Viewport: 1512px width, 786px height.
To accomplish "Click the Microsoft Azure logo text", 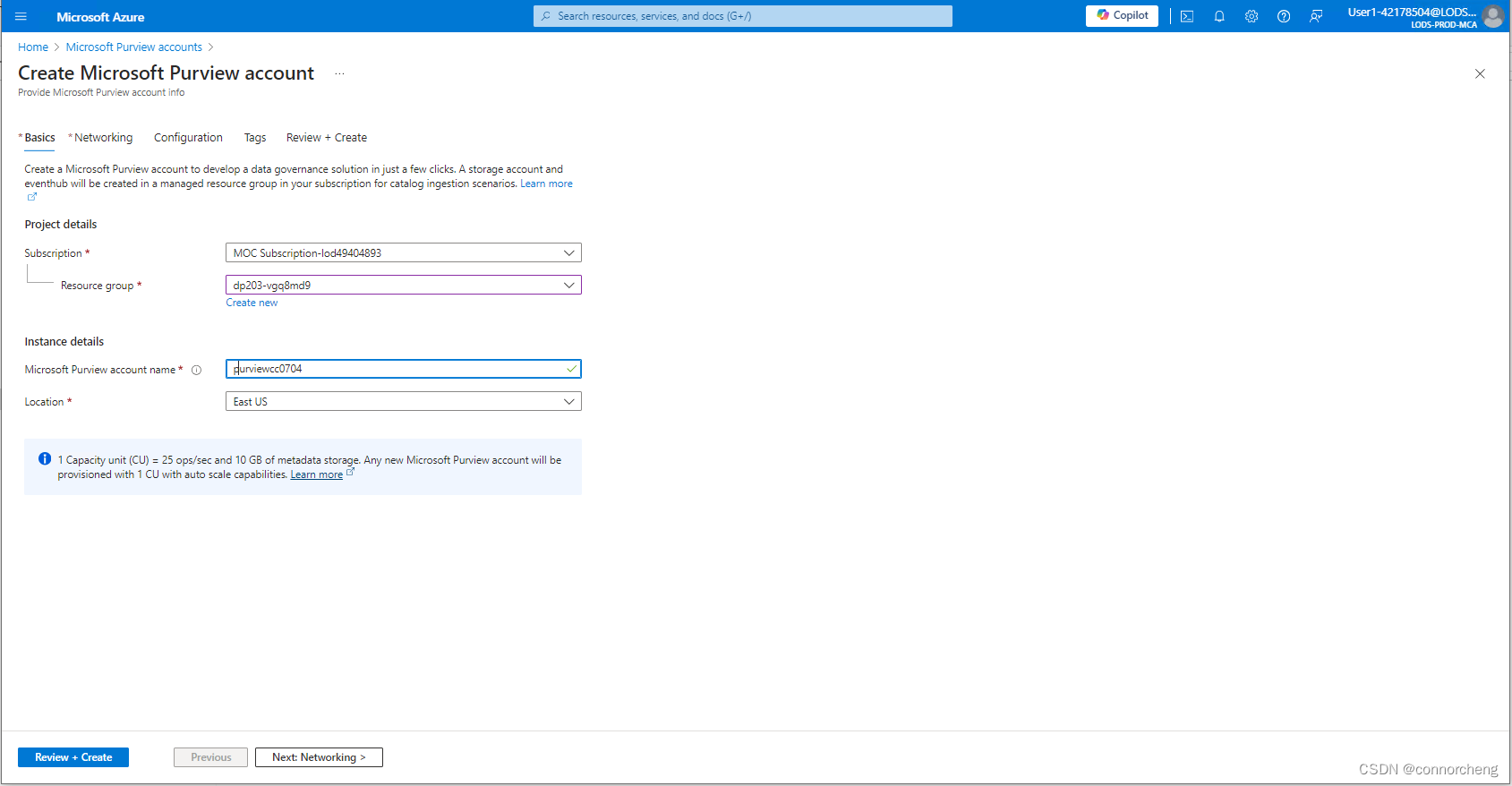I will coord(100,17).
